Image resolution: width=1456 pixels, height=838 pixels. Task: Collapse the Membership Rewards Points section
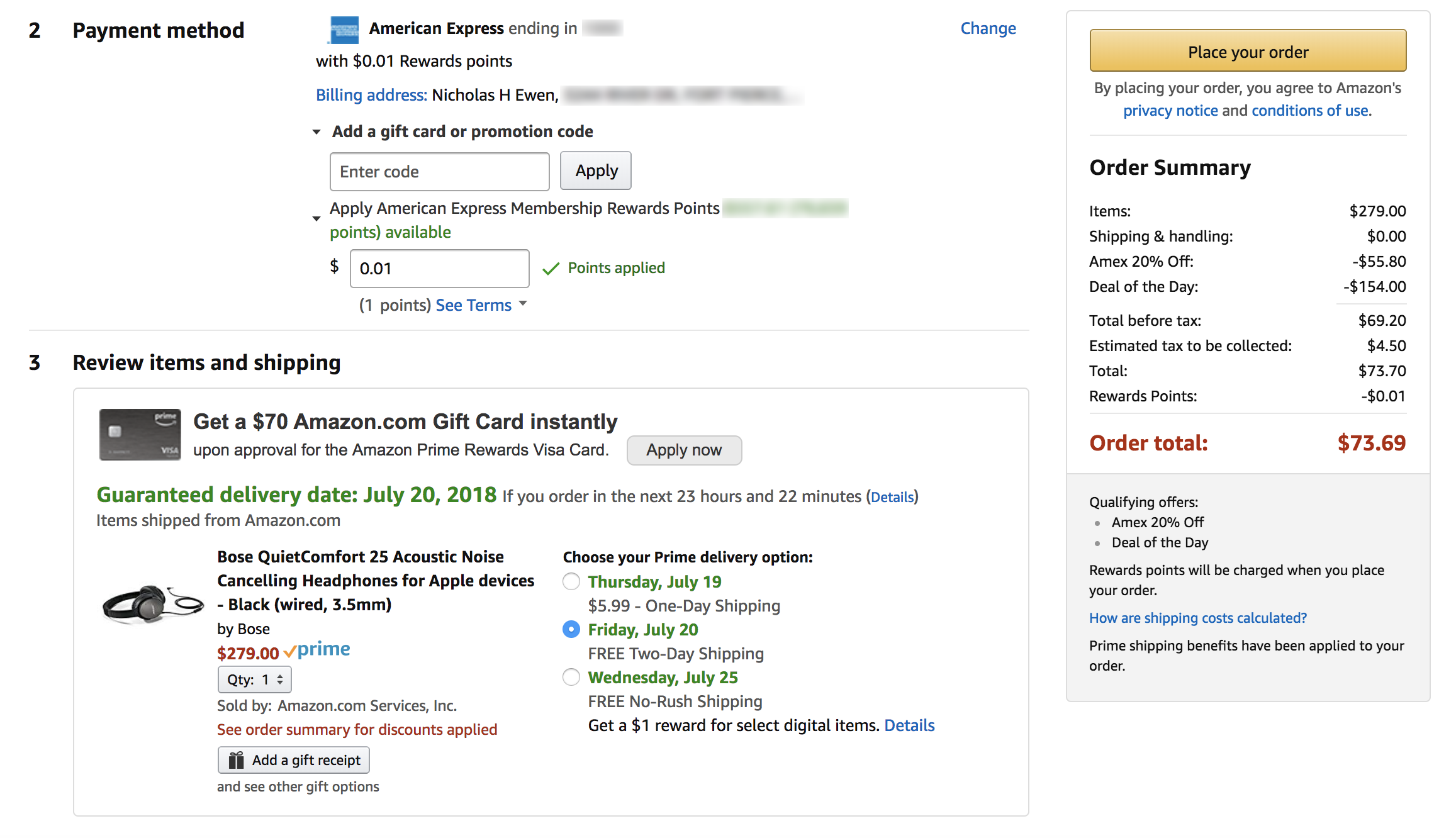(x=316, y=219)
